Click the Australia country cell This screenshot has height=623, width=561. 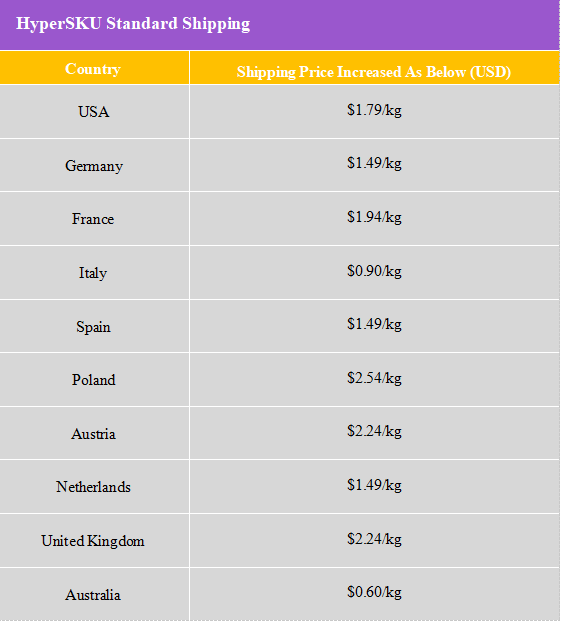pyautogui.click(x=95, y=594)
